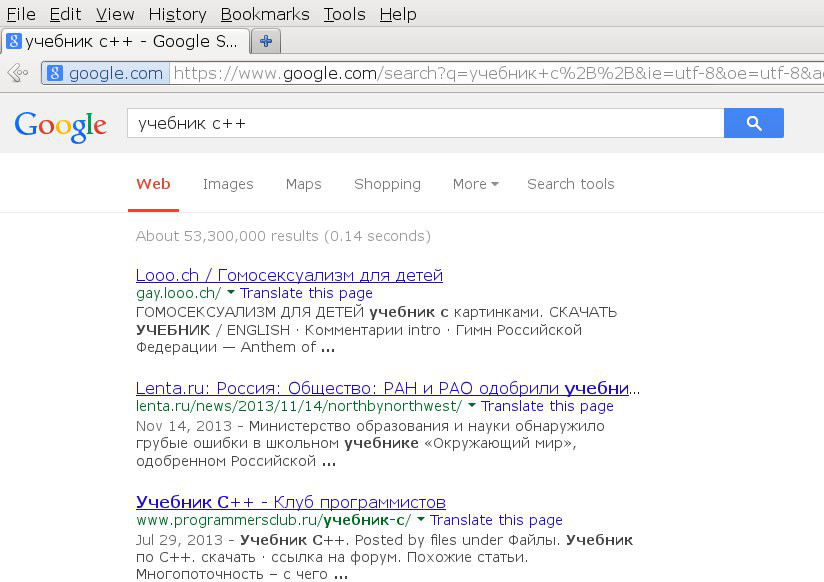Image resolution: width=824 pixels, height=582 pixels.
Task: Open the View menu
Action: click(115, 14)
